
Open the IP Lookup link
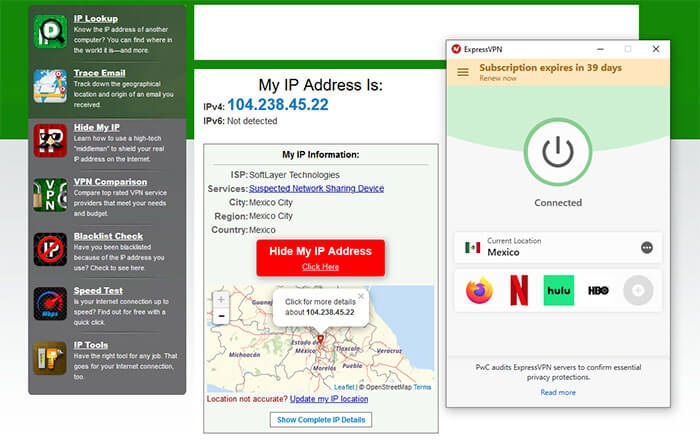(x=96, y=19)
